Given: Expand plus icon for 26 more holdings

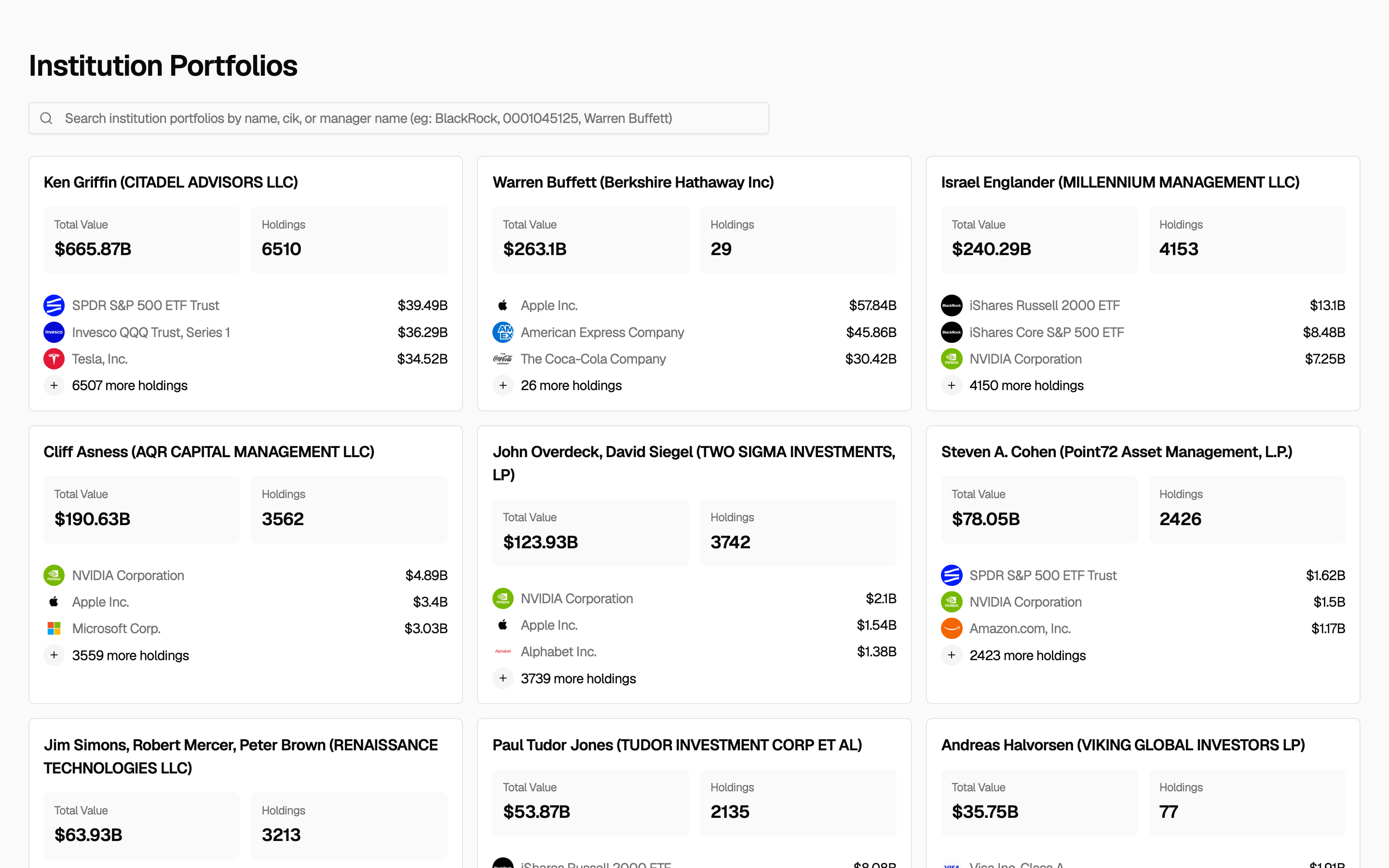Looking at the screenshot, I should point(503,386).
